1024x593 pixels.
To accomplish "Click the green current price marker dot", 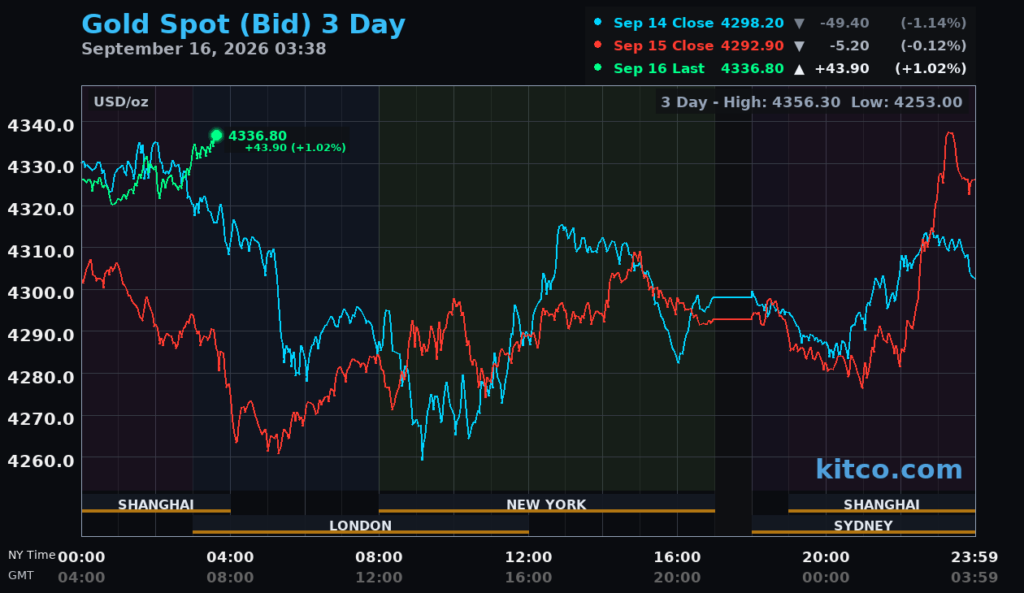I will (216, 135).
